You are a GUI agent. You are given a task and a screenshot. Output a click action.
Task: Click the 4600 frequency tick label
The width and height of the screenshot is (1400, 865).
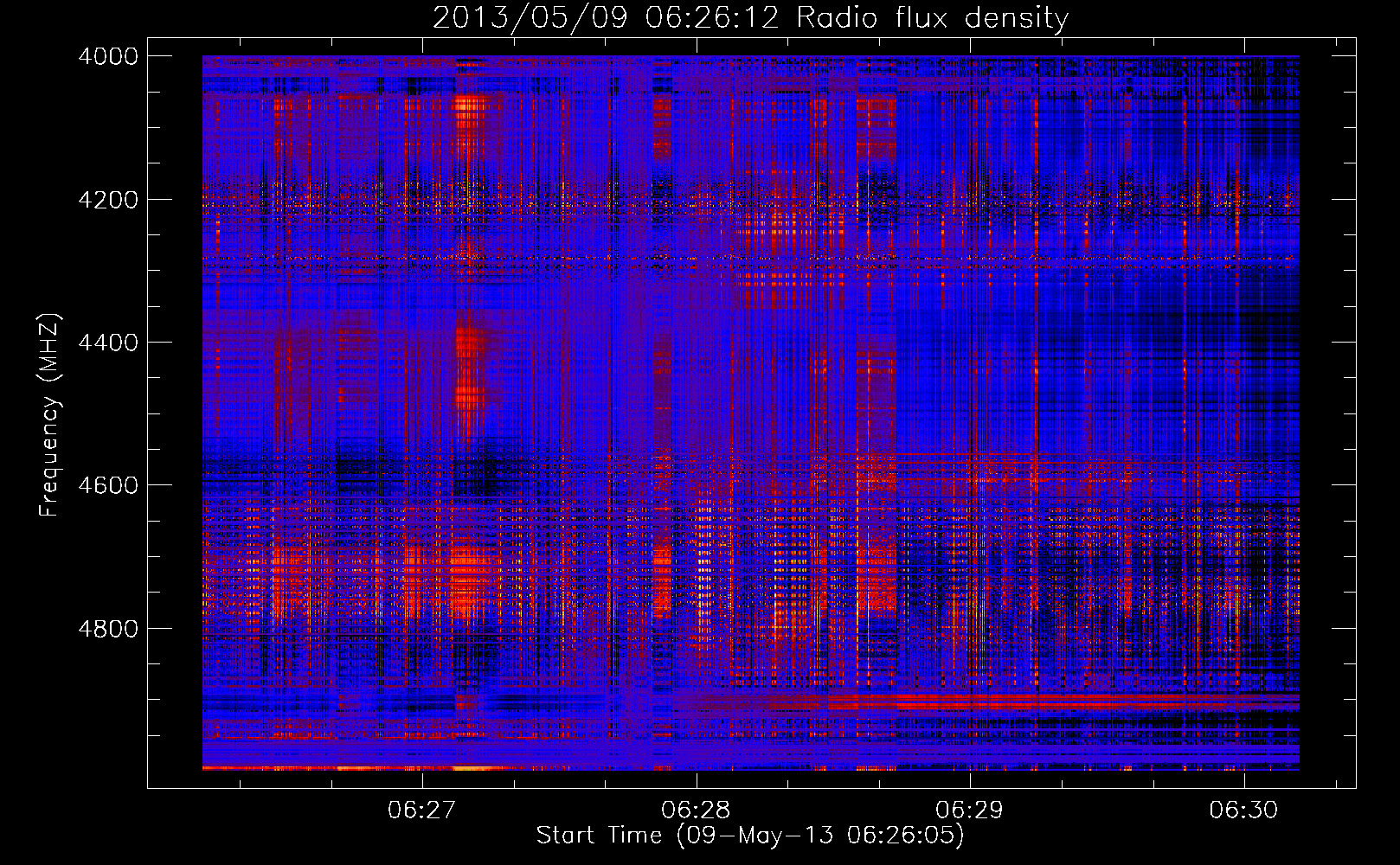point(108,485)
